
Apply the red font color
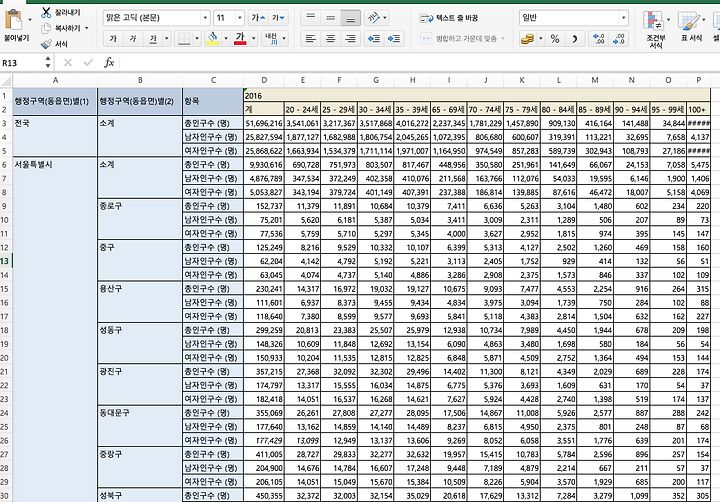pos(240,39)
